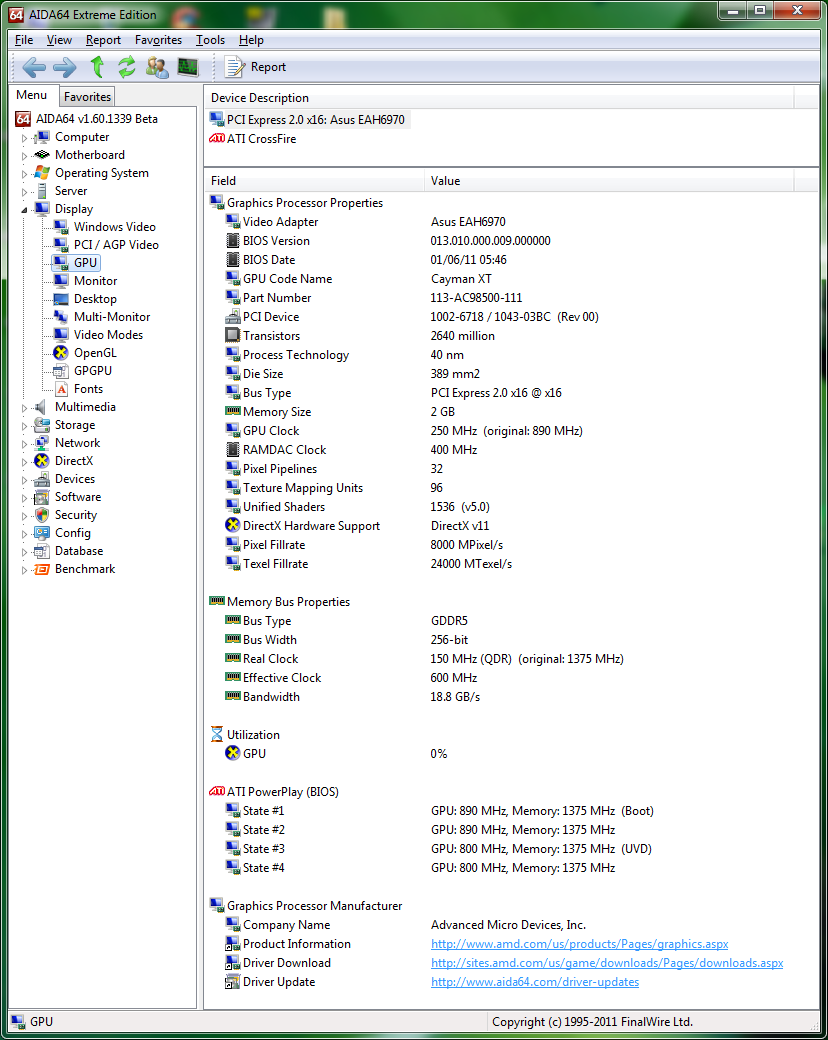Click the OpenGL icon in the tree
The image size is (828, 1040).
click(x=61, y=353)
